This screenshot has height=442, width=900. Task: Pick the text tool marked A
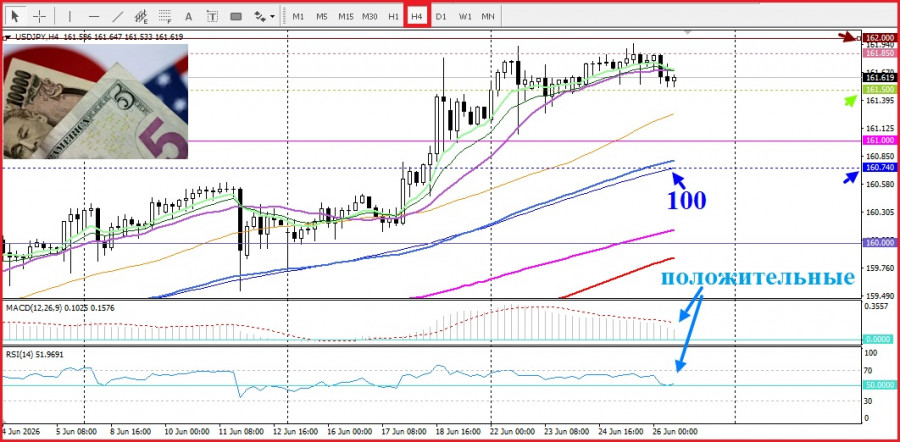(x=189, y=16)
